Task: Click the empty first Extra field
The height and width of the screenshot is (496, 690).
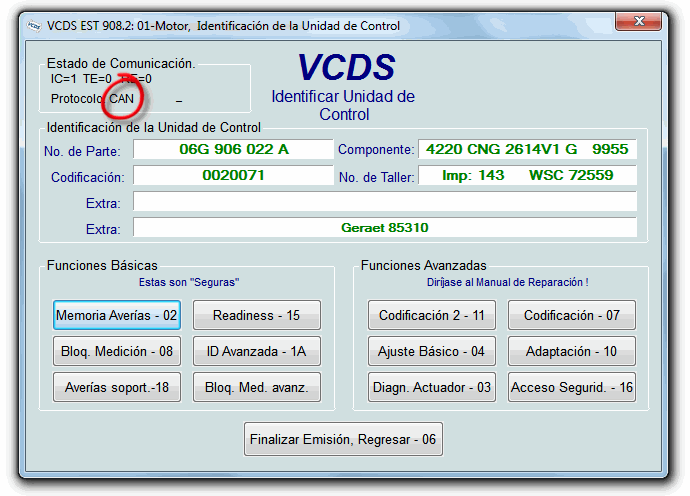Action: [x=385, y=202]
